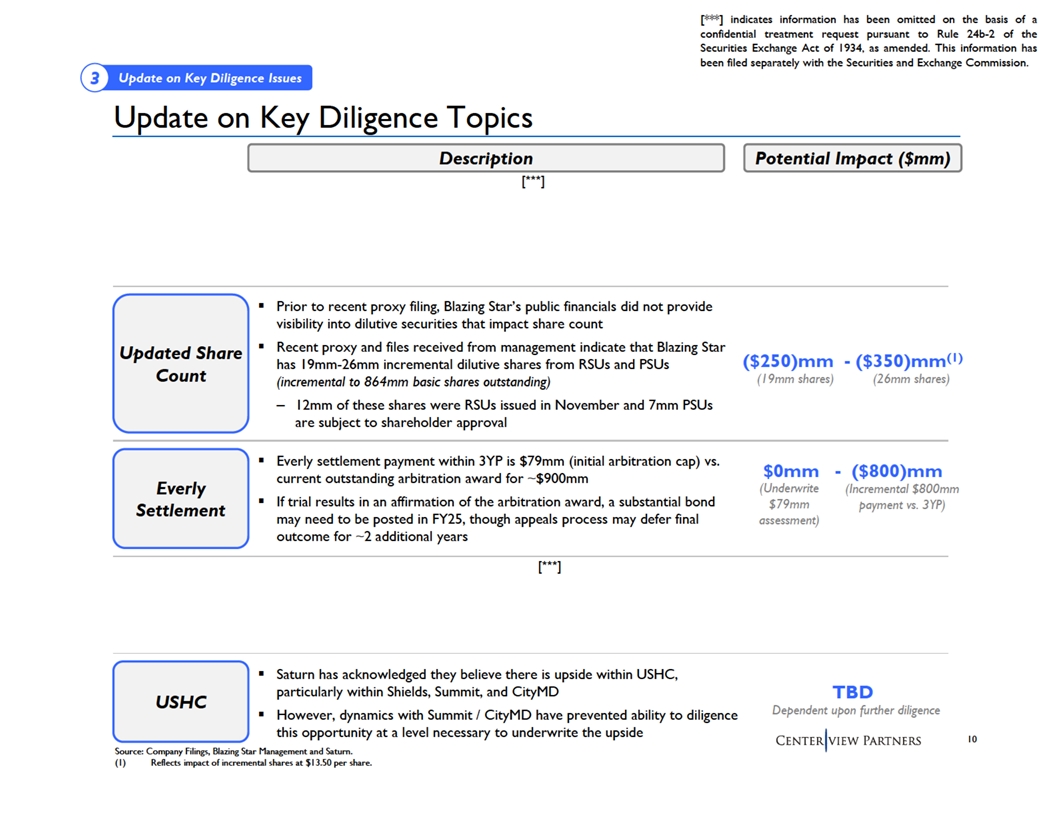Click the confidential treatment notice at top right
Screen dimensions: 1056x816
pyautogui.click(x=868, y=41)
